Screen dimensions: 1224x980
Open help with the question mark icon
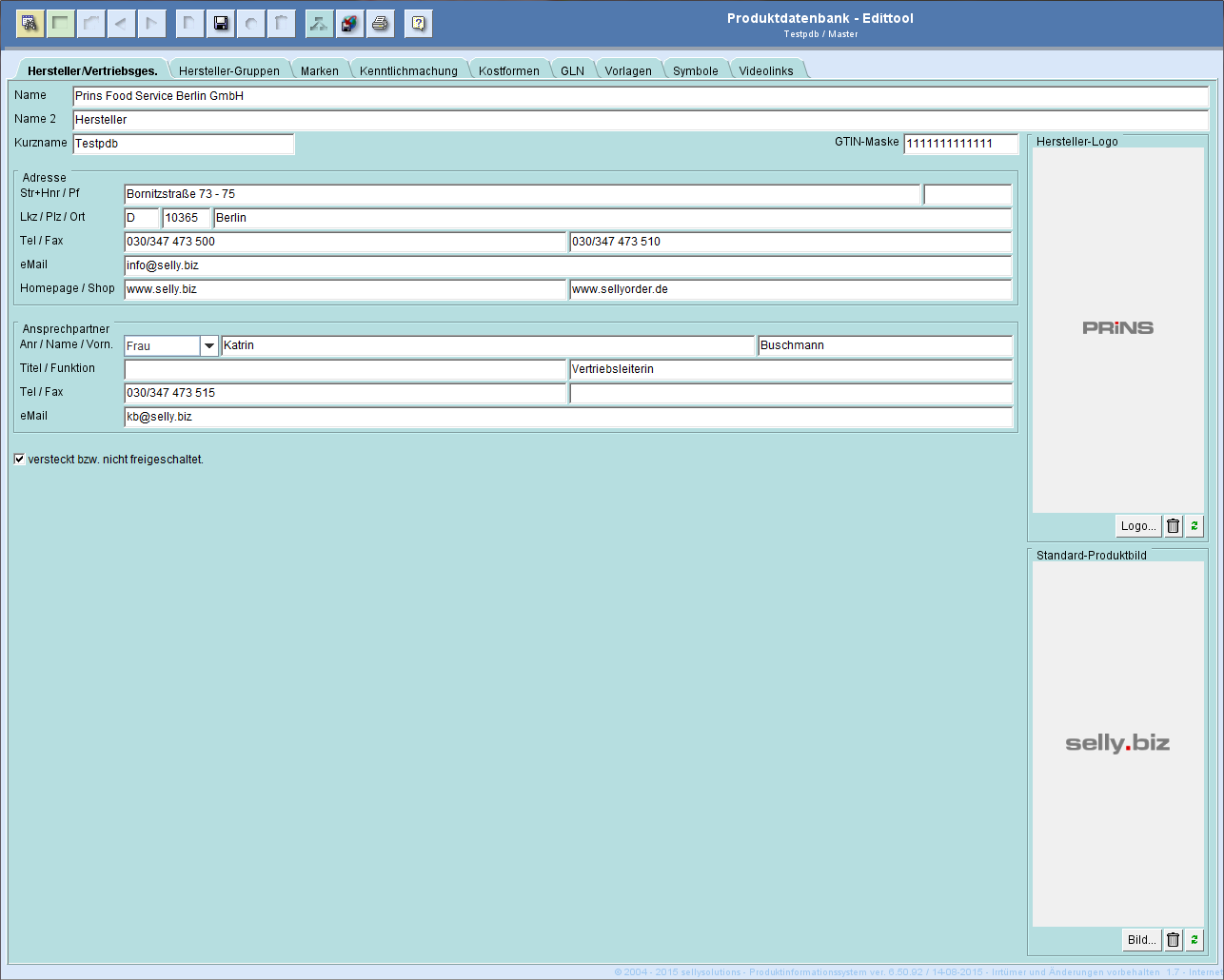click(418, 24)
